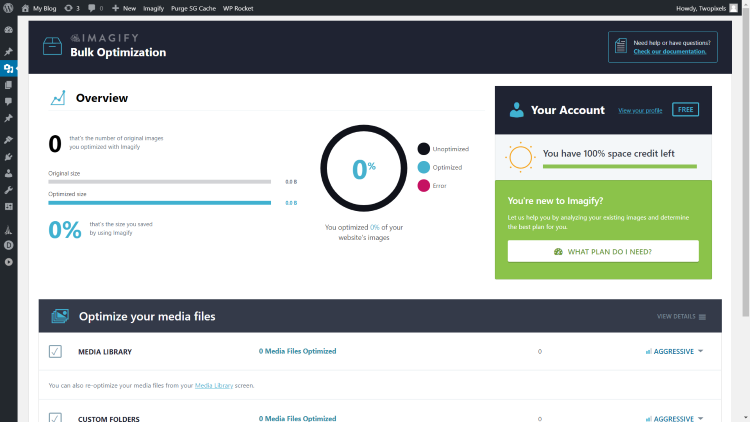Image resolution: width=750 pixels, height=422 pixels.
Task: Open the Appearance paintbrush sidebar icon
Action: (9, 140)
